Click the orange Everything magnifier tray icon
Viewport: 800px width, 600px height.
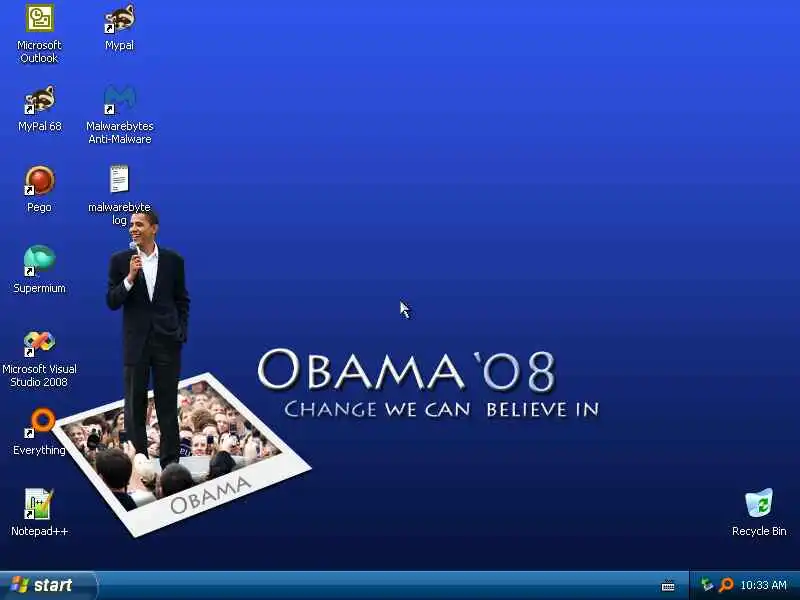(726, 585)
